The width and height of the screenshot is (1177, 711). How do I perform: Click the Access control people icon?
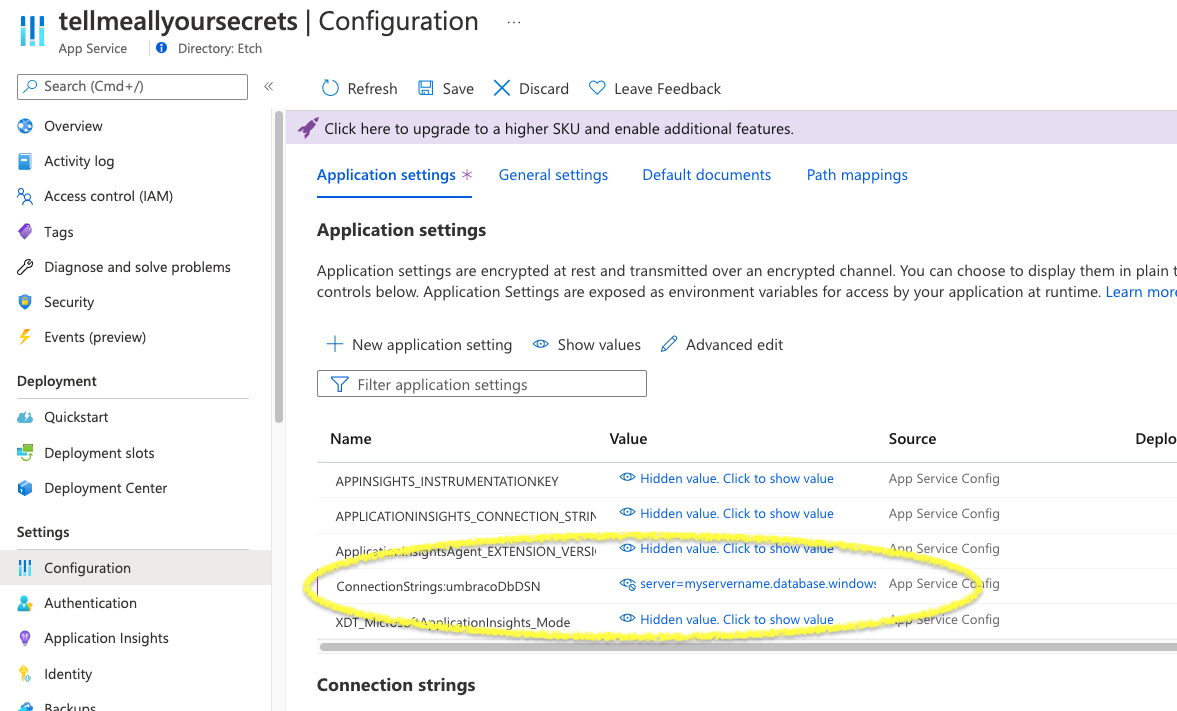(x=25, y=197)
